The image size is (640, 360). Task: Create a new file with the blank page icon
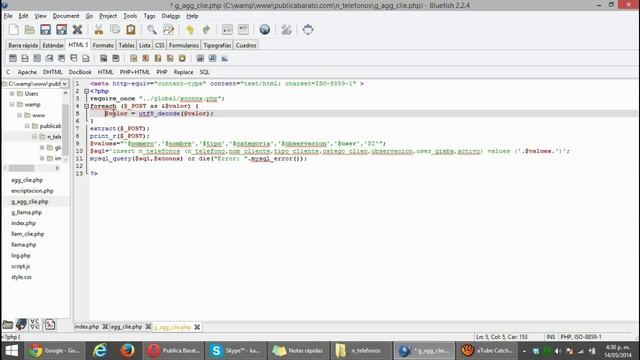pos(13,30)
